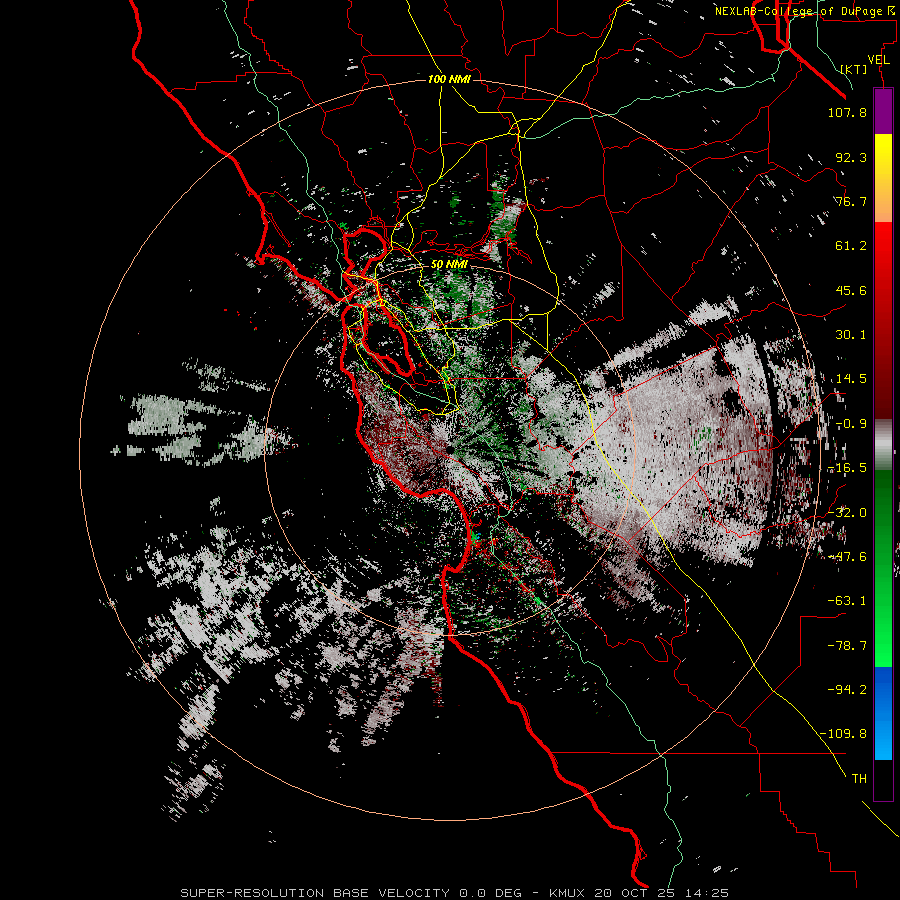
Task: Pick the green segment of the velocity color bar
Action: (883, 568)
